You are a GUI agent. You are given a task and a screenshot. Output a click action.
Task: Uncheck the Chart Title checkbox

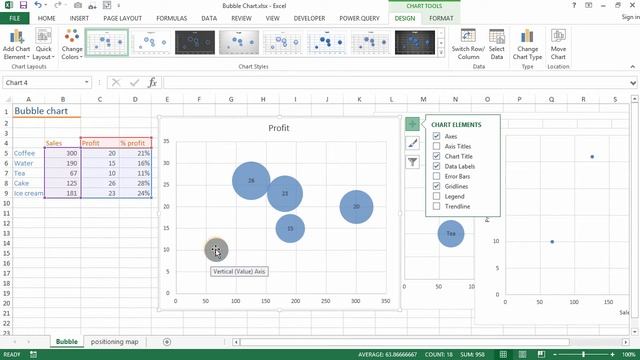(436, 156)
